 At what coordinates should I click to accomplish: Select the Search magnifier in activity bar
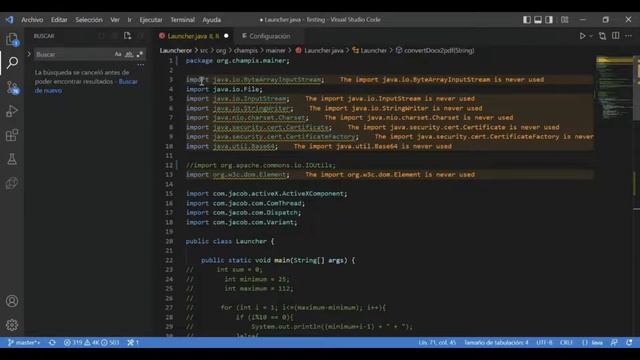(12, 63)
